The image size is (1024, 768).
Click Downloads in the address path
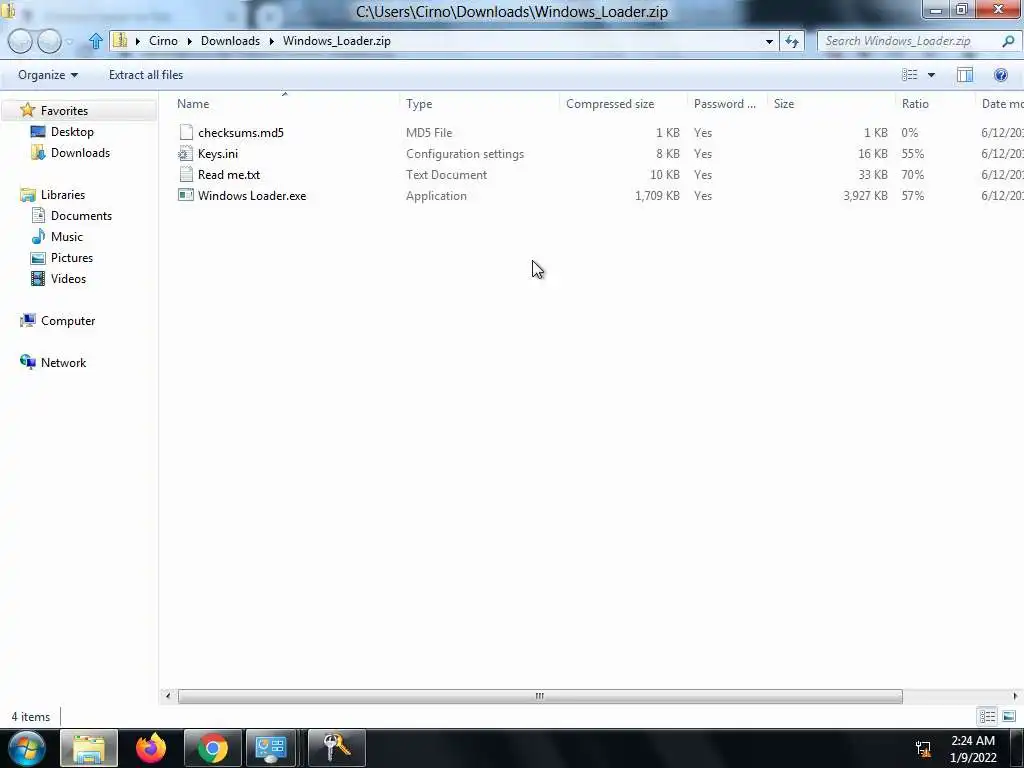tap(231, 41)
